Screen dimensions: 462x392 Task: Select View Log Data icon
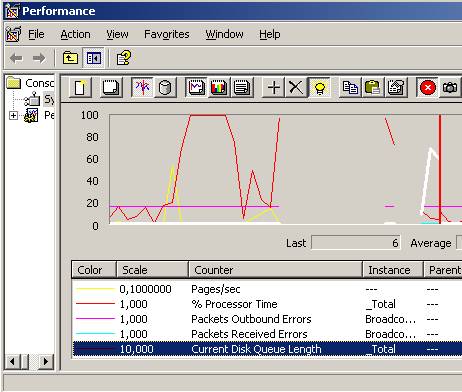click(165, 88)
